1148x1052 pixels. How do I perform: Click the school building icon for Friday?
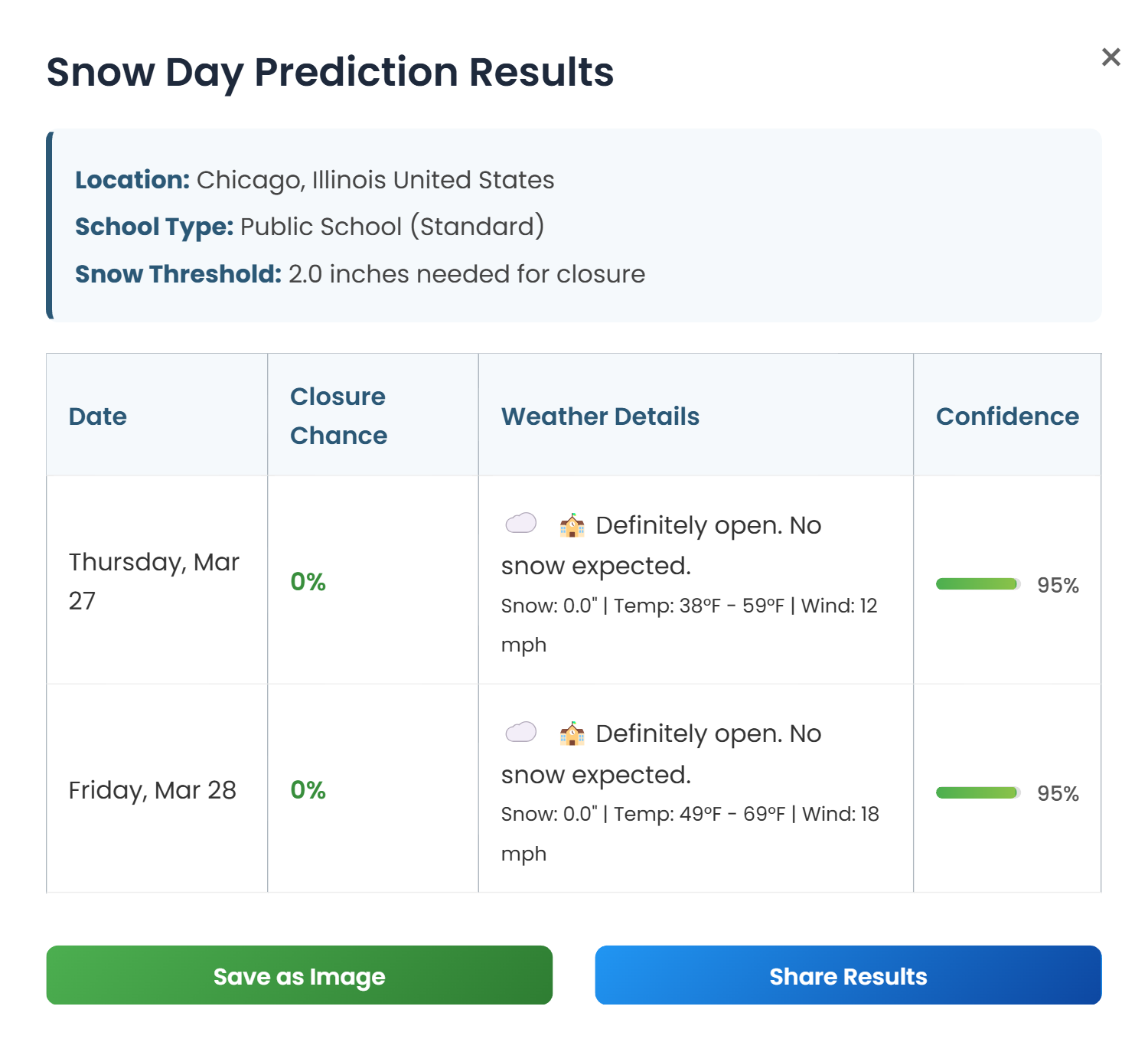click(572, 733)
